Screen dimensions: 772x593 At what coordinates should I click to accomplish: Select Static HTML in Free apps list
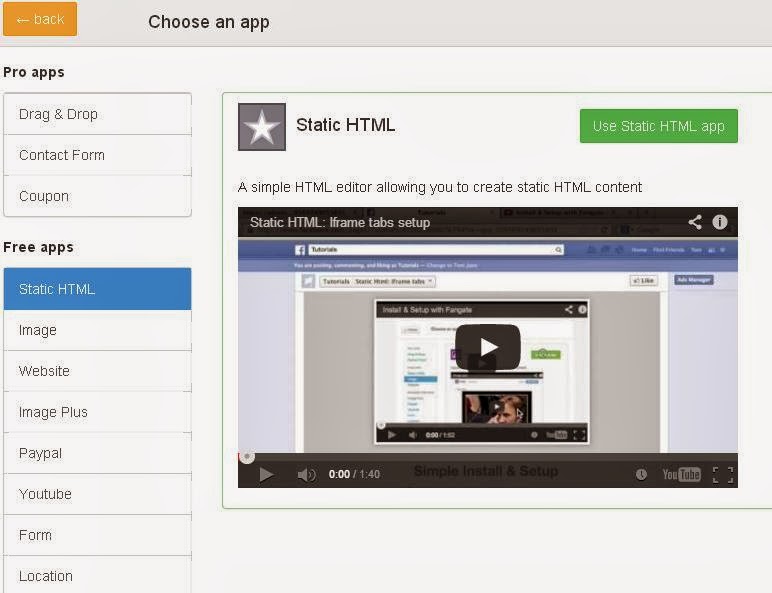click(97, 289)
